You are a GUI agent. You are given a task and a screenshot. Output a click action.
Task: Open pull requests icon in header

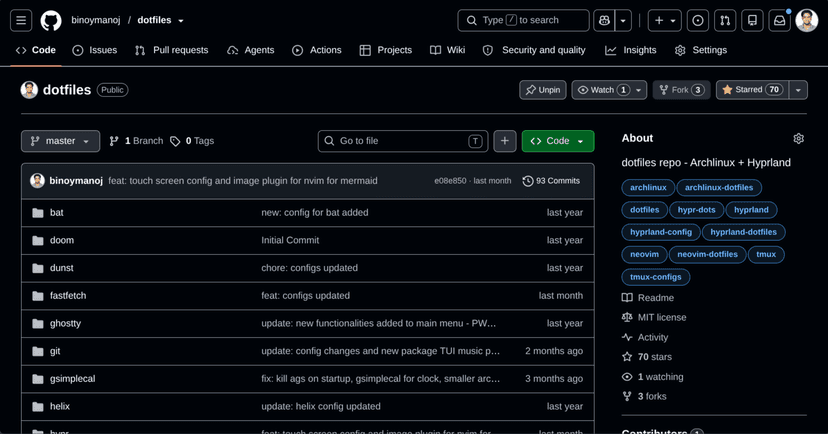pos(725,21)
